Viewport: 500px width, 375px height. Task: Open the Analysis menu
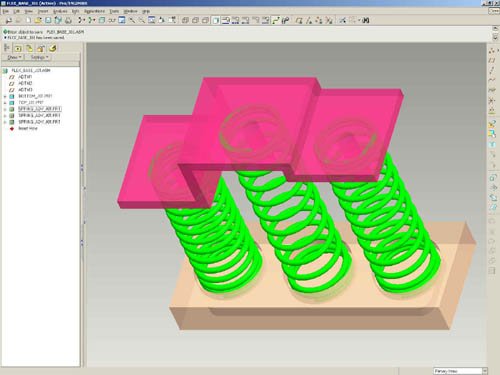pos(60,11)
